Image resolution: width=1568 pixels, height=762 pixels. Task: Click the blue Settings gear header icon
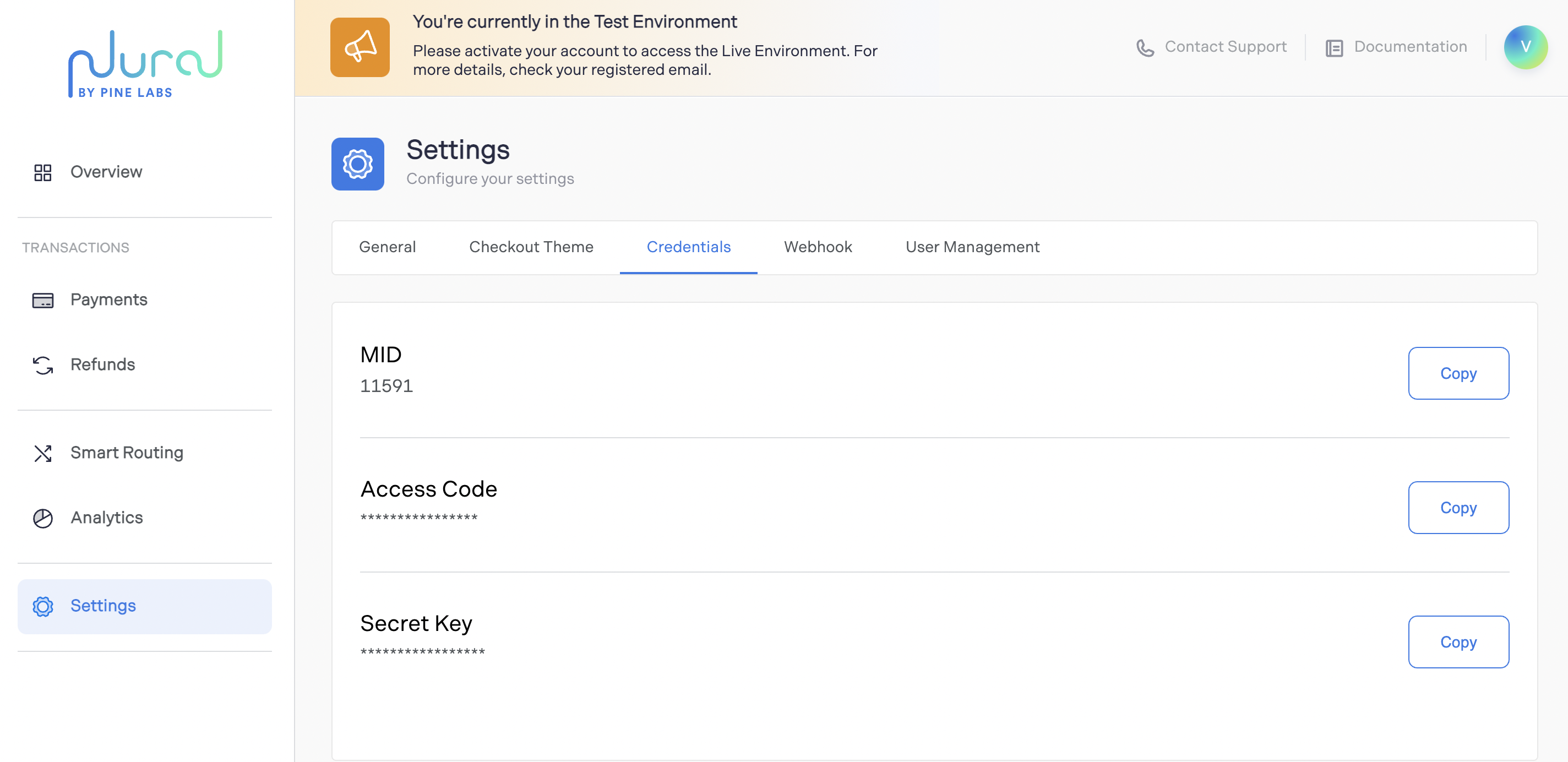click(357, 164)
